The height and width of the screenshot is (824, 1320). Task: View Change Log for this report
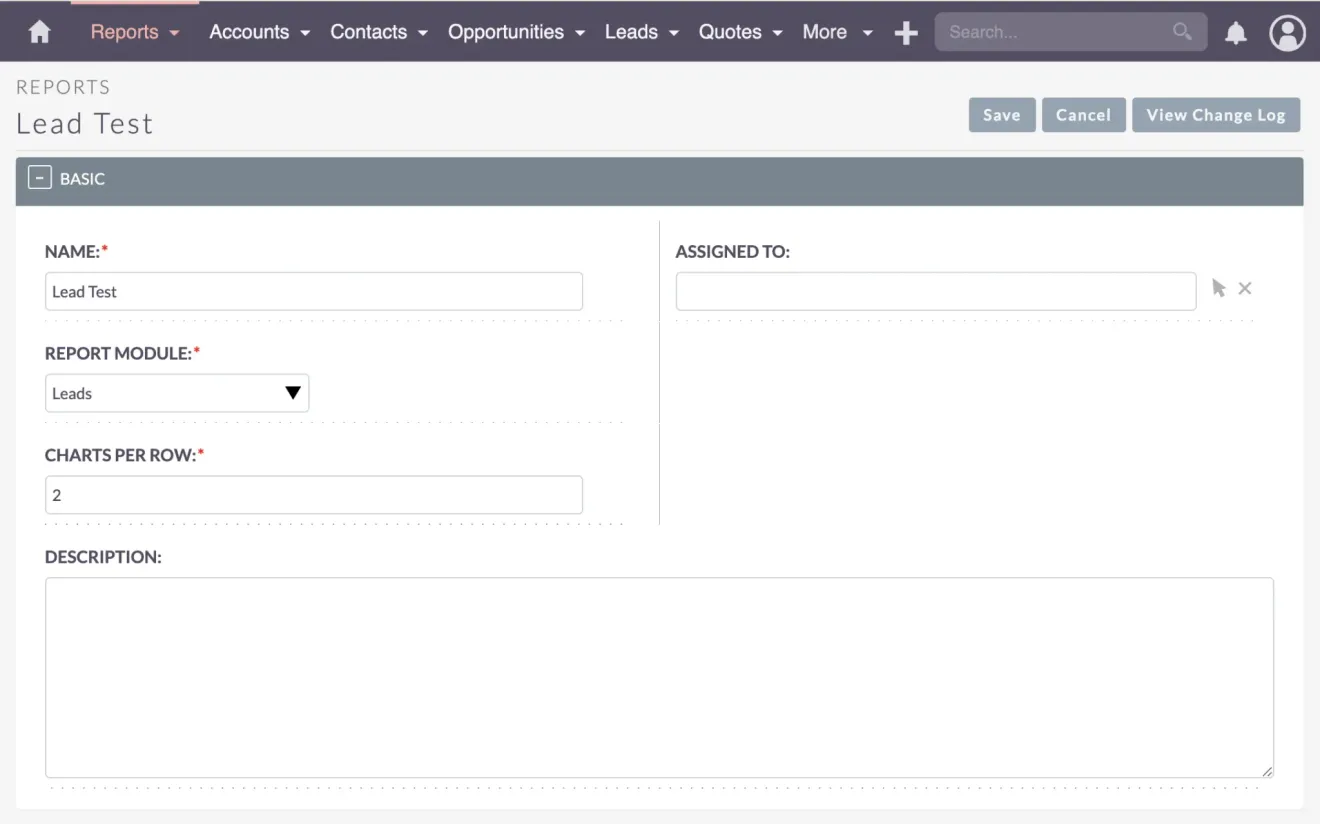pos(1216,114)
